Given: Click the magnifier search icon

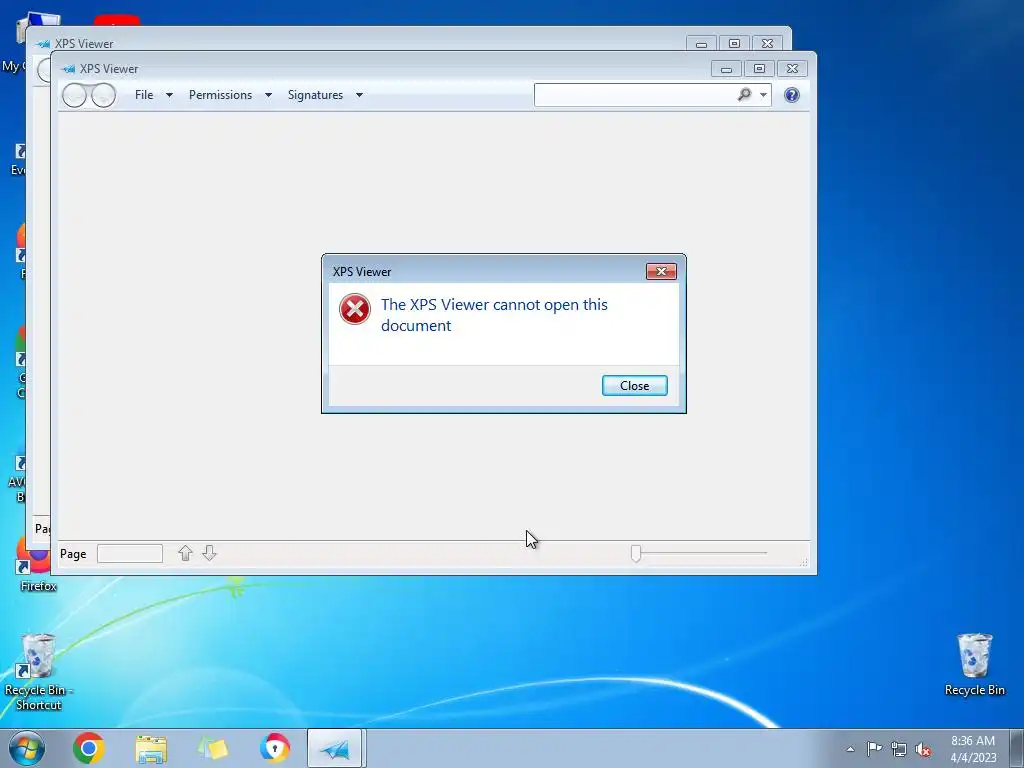Looking at the screenshot, I should coord(744,95).
